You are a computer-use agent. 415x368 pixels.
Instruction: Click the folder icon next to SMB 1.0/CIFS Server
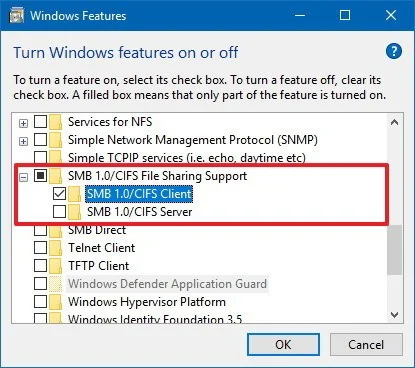tap(75, 212)
